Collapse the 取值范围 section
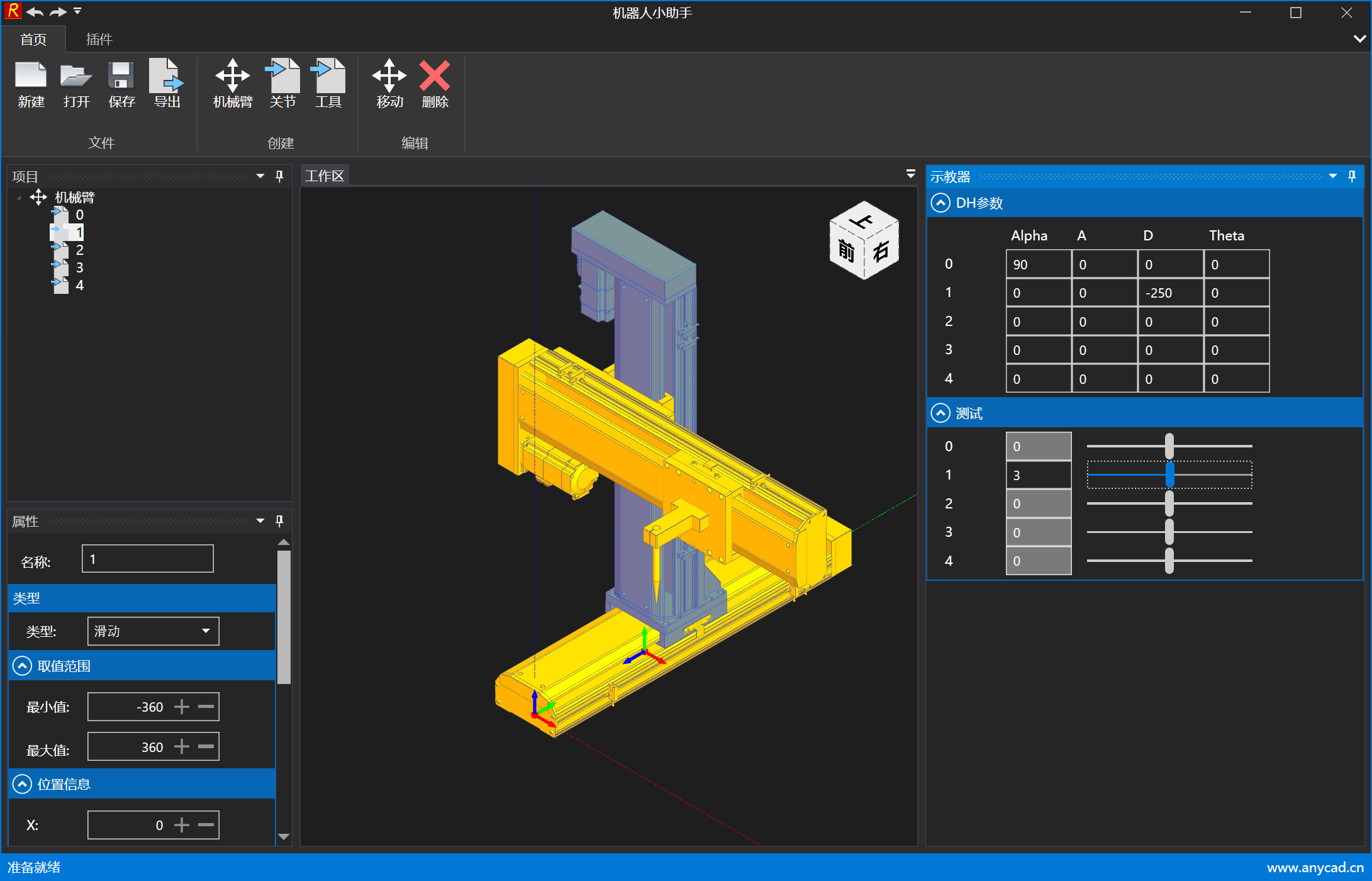The height and width of the screenshot is (881, 1372). click(x=22, y=666)
